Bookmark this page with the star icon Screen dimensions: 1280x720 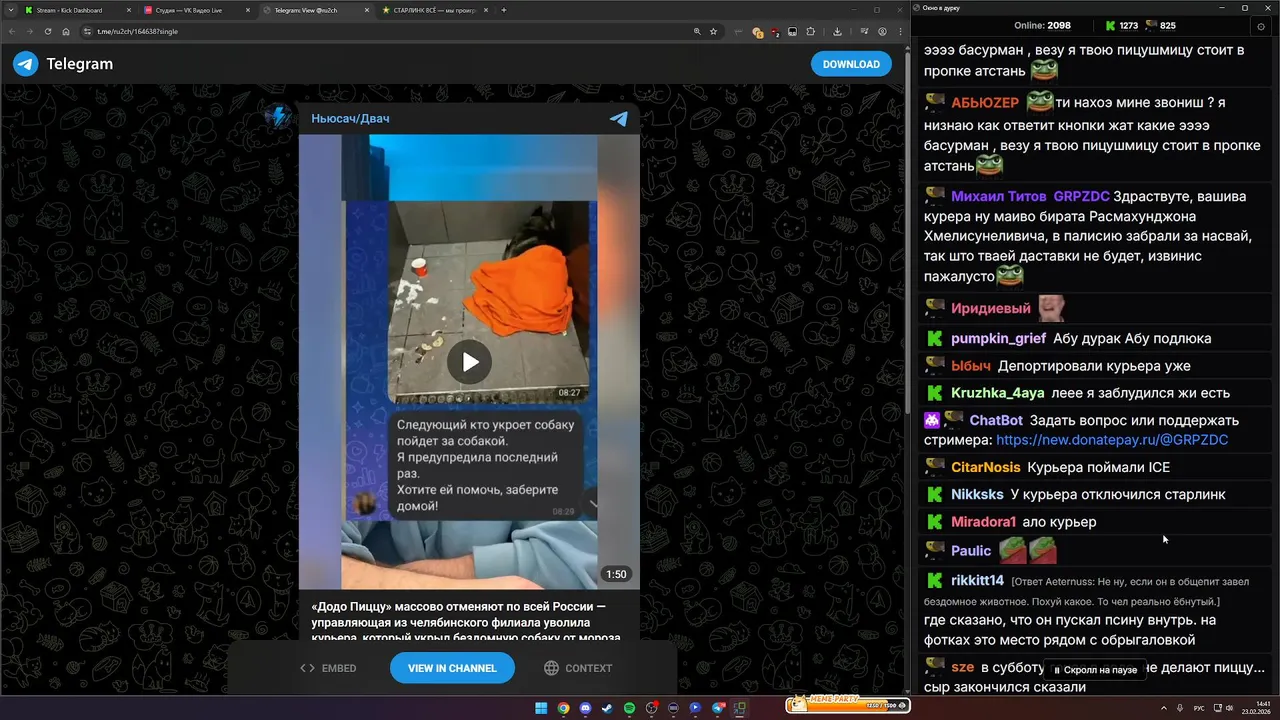click(x=713, y=31)
